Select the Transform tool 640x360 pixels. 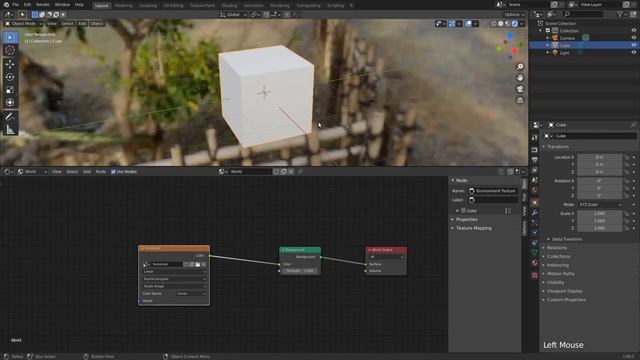10,102
